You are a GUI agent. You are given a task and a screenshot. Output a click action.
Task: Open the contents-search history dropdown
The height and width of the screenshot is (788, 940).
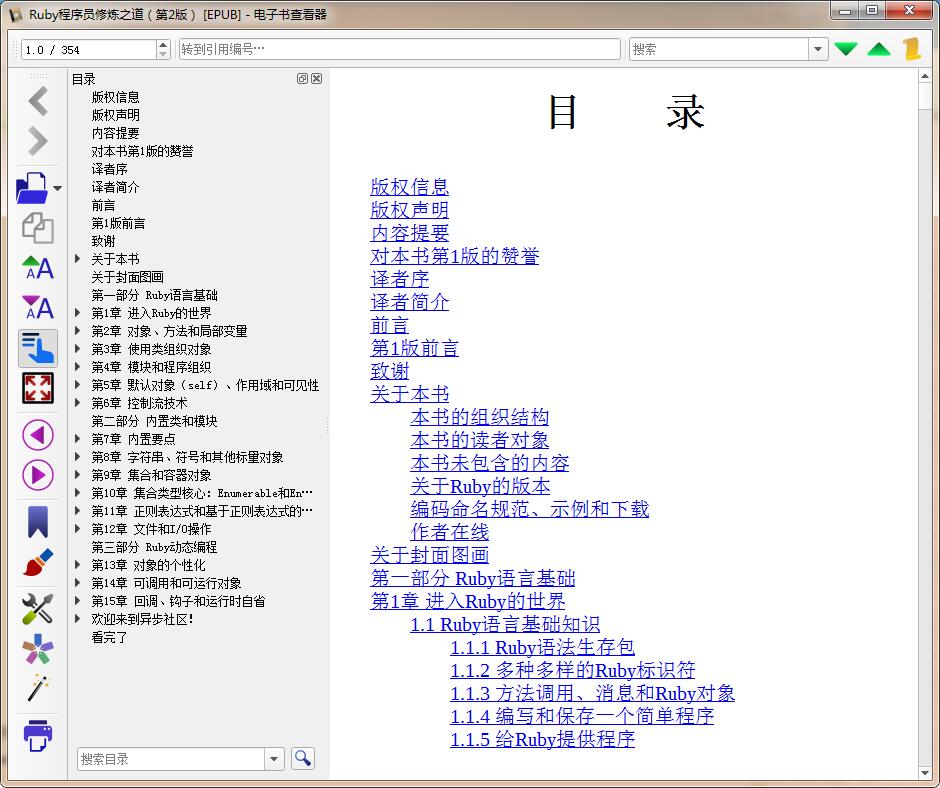(x=274, y=759)
